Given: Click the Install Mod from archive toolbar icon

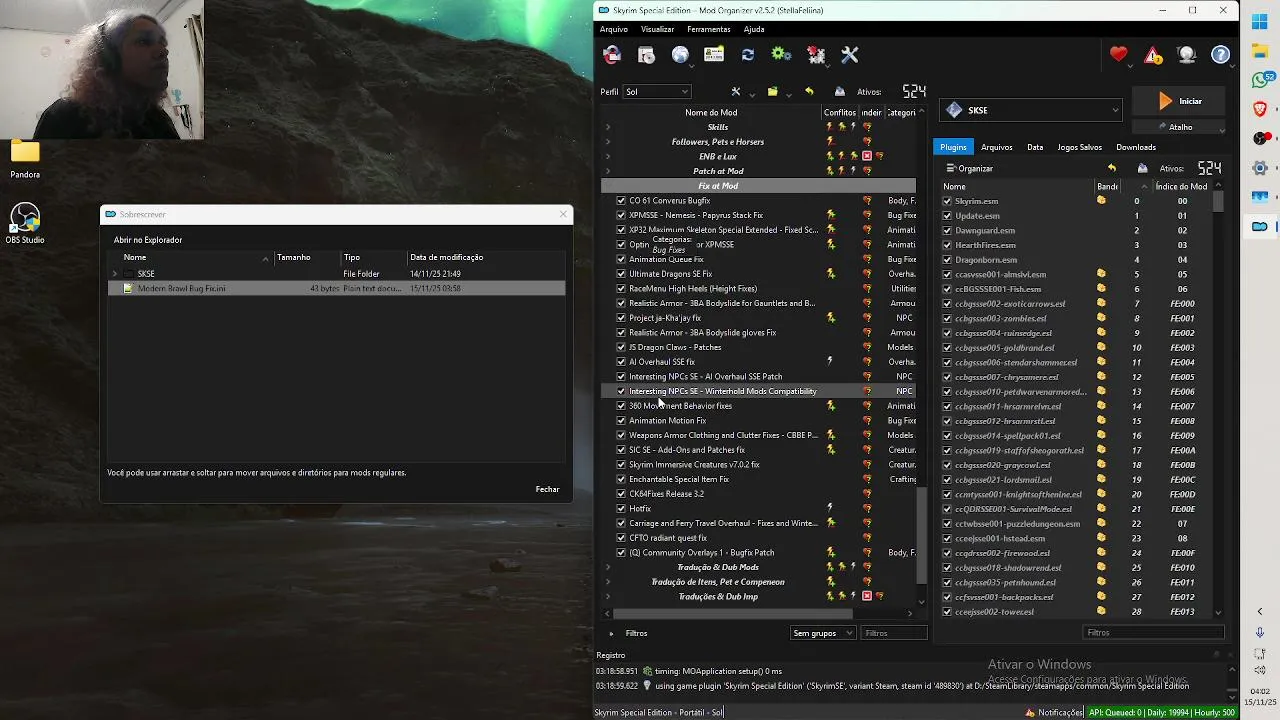Looking at the screenshot, I should click(x=646, y=55).
